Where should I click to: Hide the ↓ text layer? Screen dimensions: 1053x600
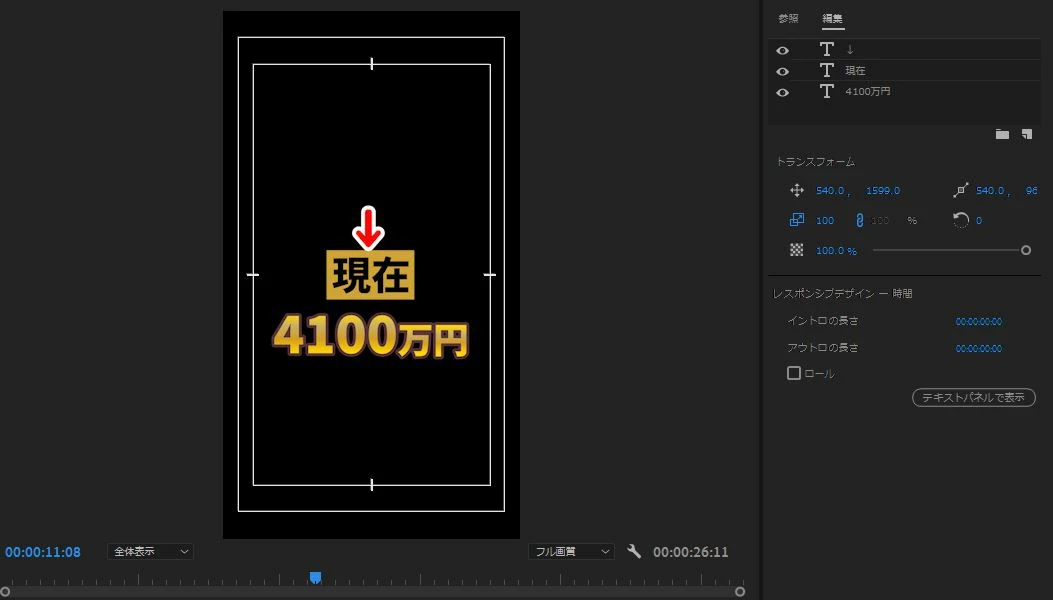click(x=782, y=50)
